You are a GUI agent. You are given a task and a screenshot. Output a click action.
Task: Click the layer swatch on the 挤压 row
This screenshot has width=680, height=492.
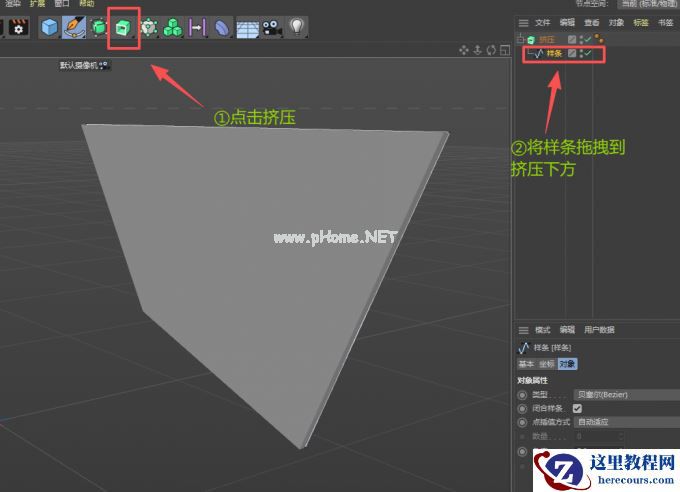click(572, 39)
